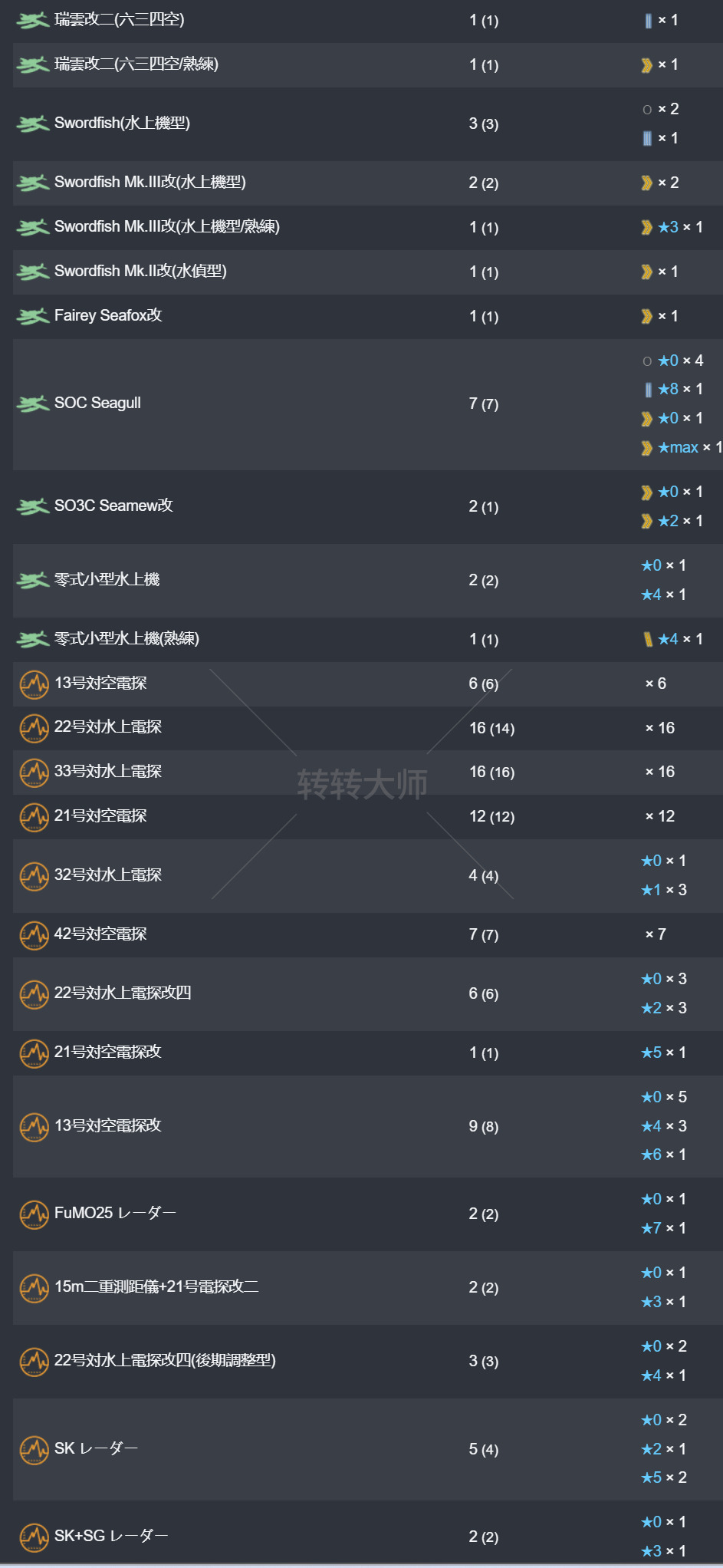Click the radar icon next to SK+SG レーダー
Image resolution: width=723 pixels, height=1568 pixels.
tap(34, 1537)
